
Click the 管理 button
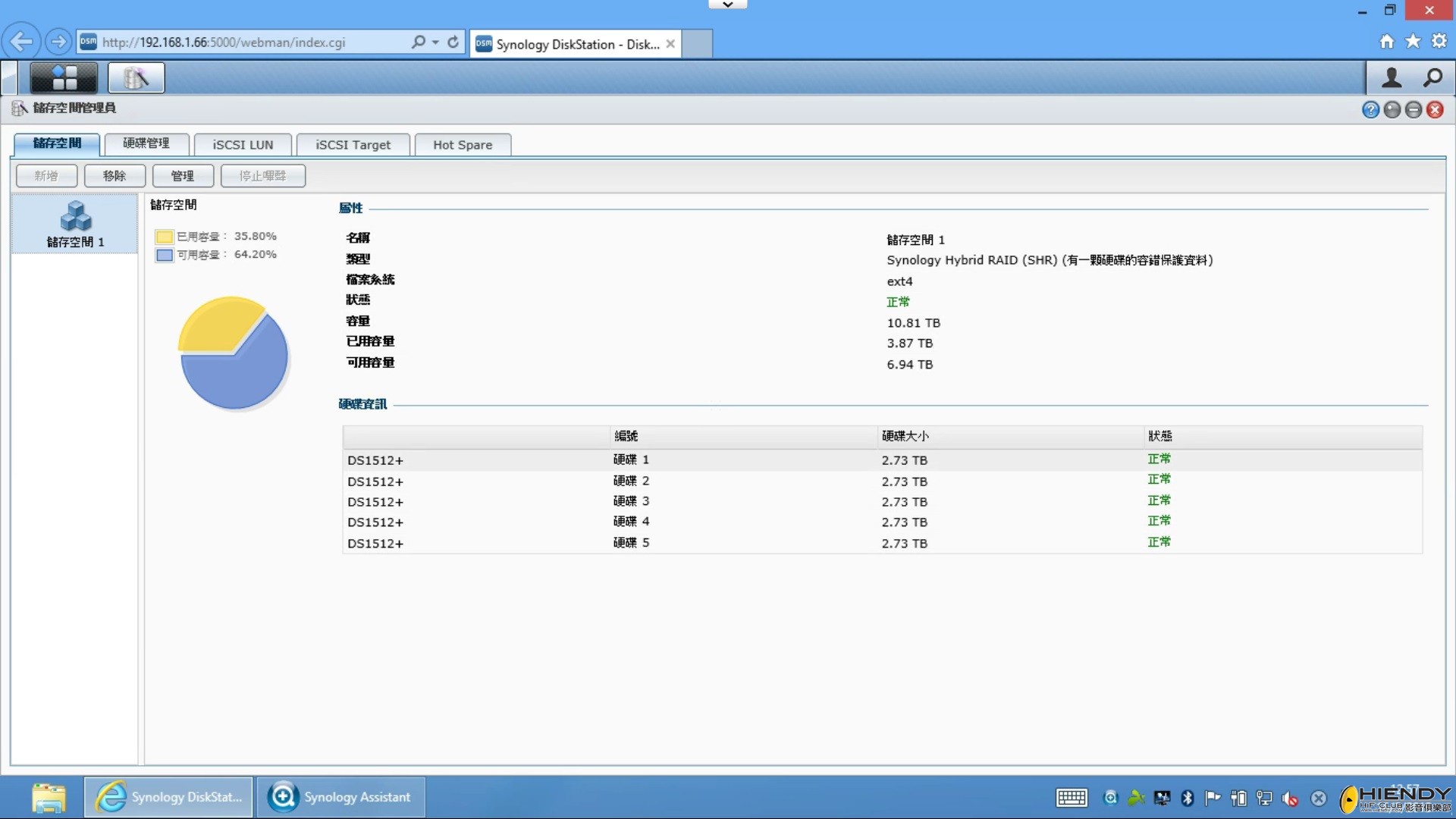click(183, 176)
